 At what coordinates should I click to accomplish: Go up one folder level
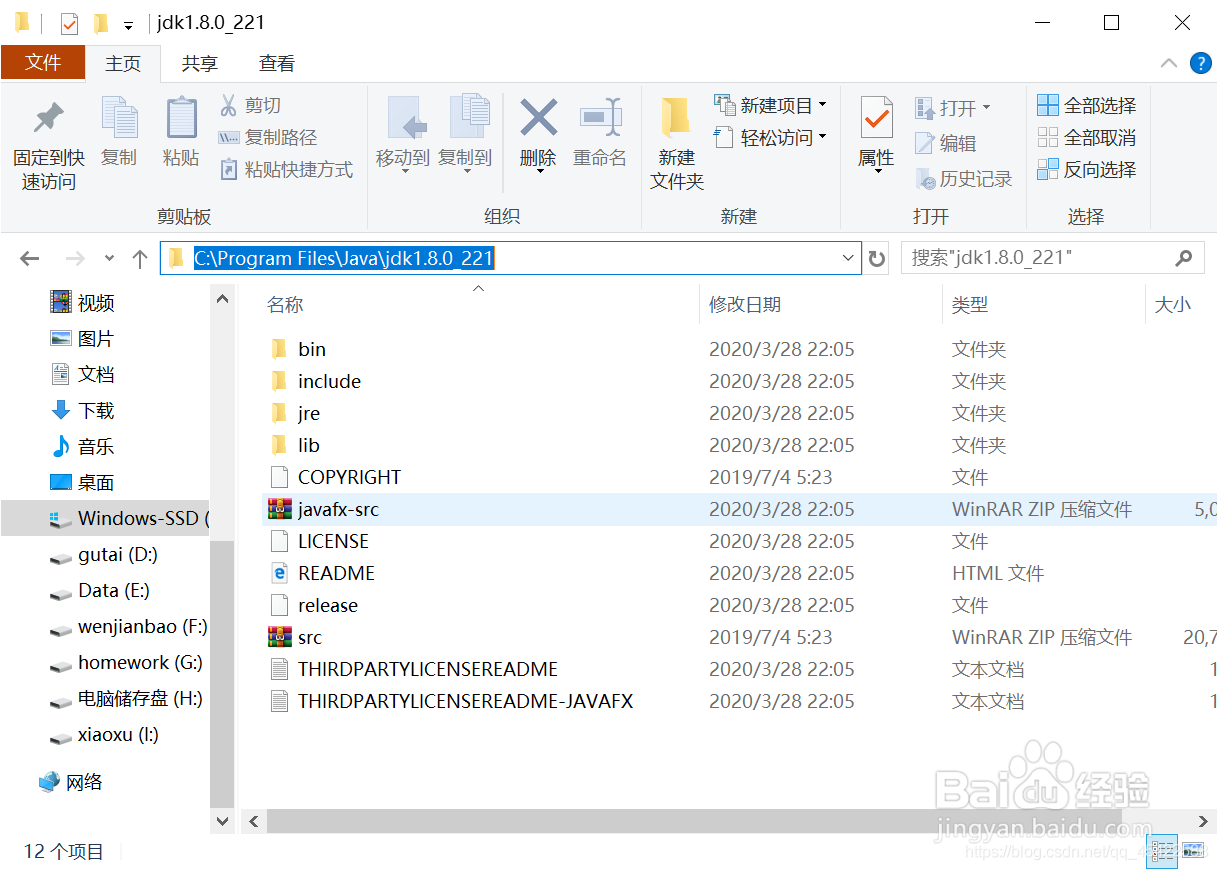point(140,259)
